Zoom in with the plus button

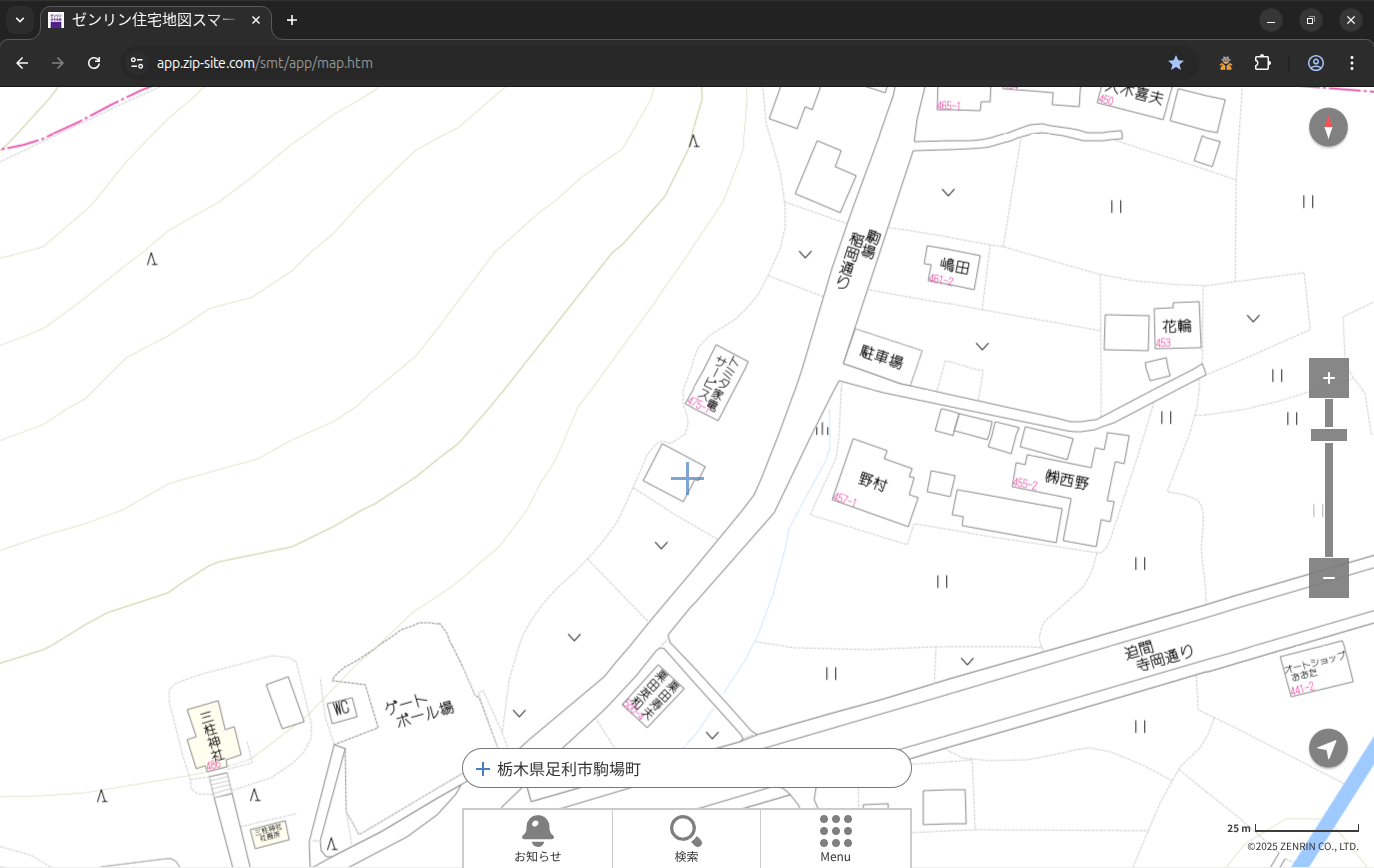click(1328, 378)
